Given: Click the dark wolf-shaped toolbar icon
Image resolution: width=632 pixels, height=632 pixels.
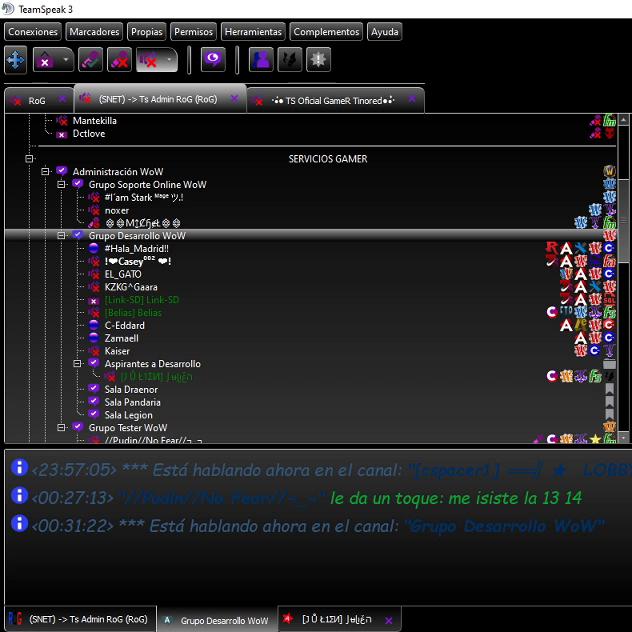Looking at the screenshot, I should [290, 60].
